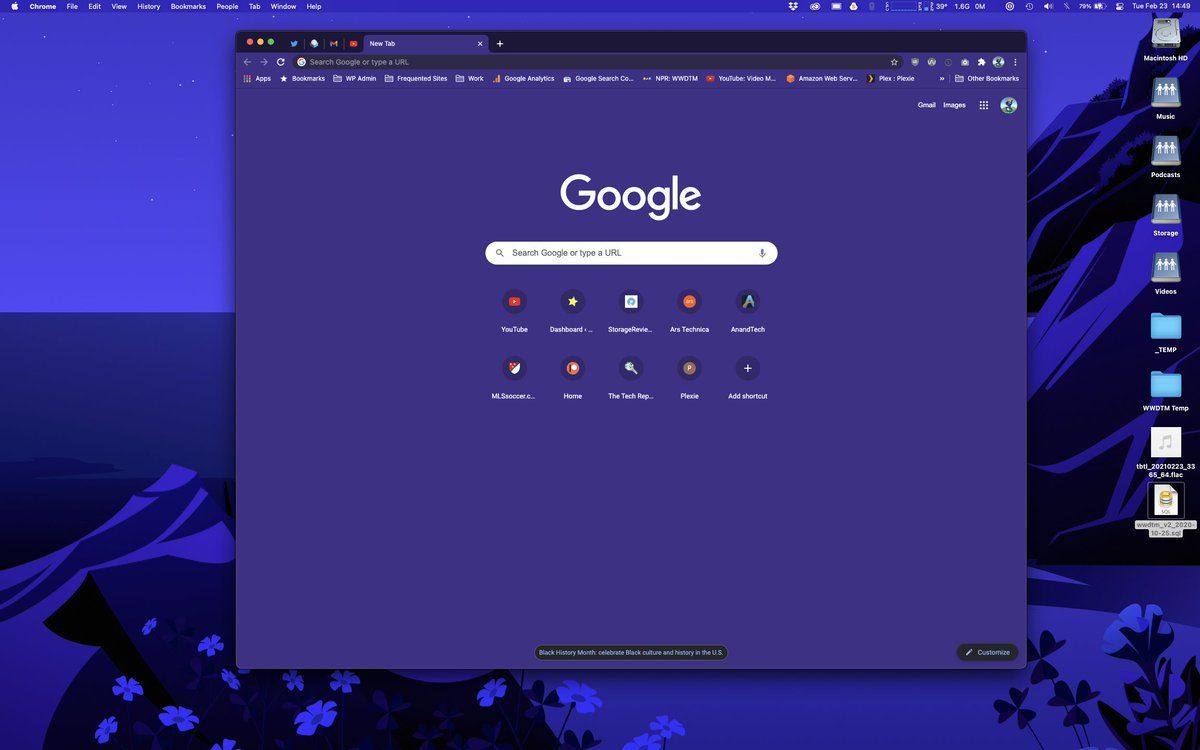Open the YouTube: Video M... bookmark
Viewport: 1200px width, 750px height.
(x=741, y=78)
